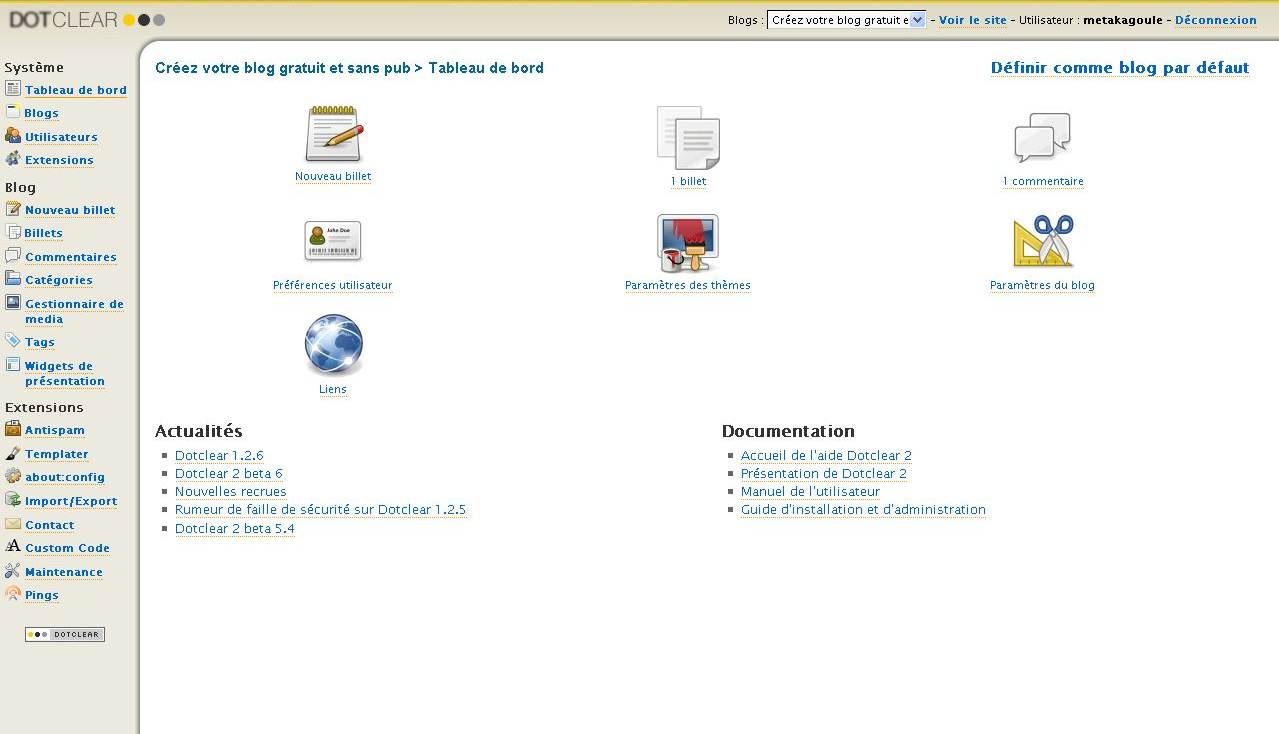Click the Liens text label under the globe
1279x734 pixels.
click(333, 389)
